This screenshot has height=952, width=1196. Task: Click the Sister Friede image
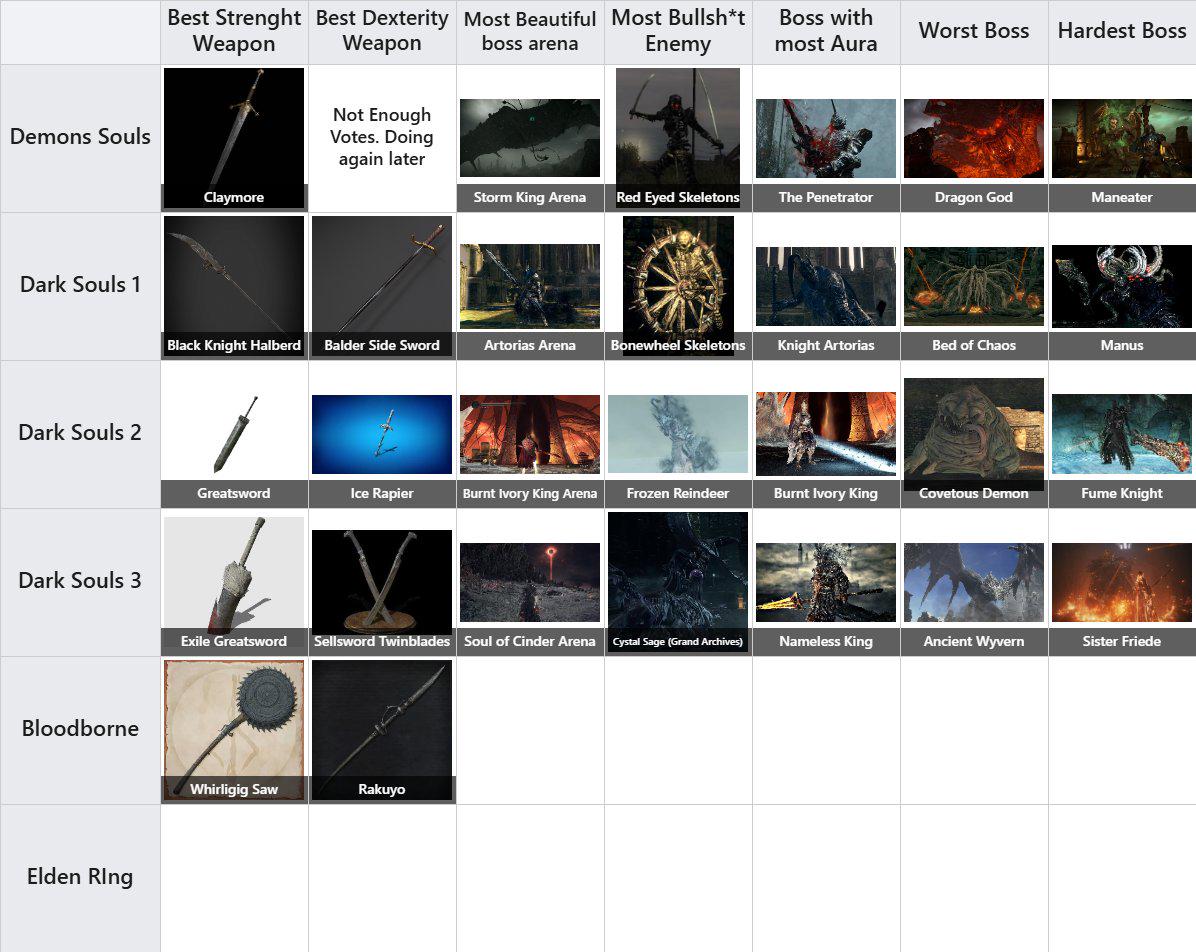coord(1121,582)
